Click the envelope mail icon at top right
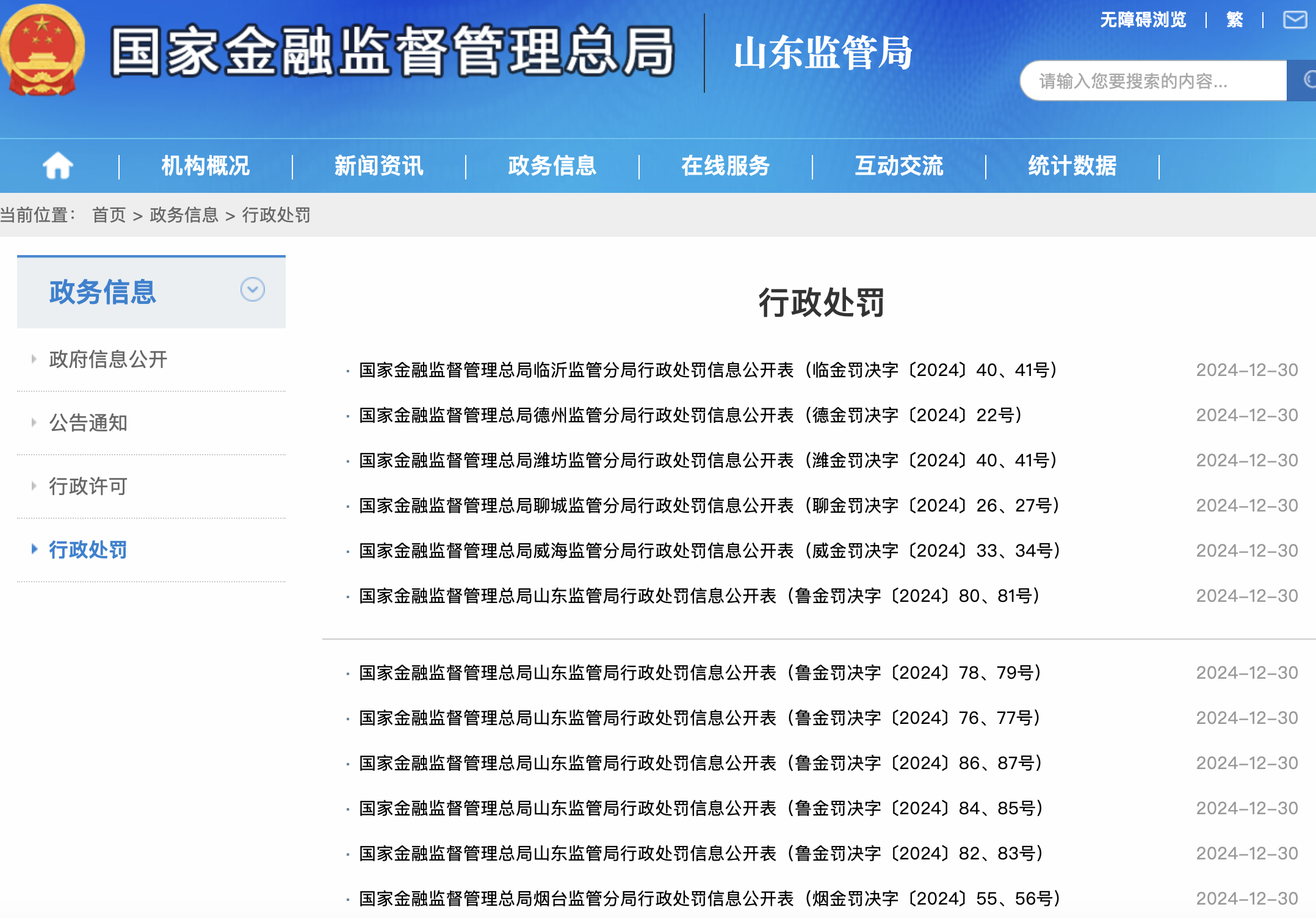The image size is (1316, 918). click(1294, 20)
